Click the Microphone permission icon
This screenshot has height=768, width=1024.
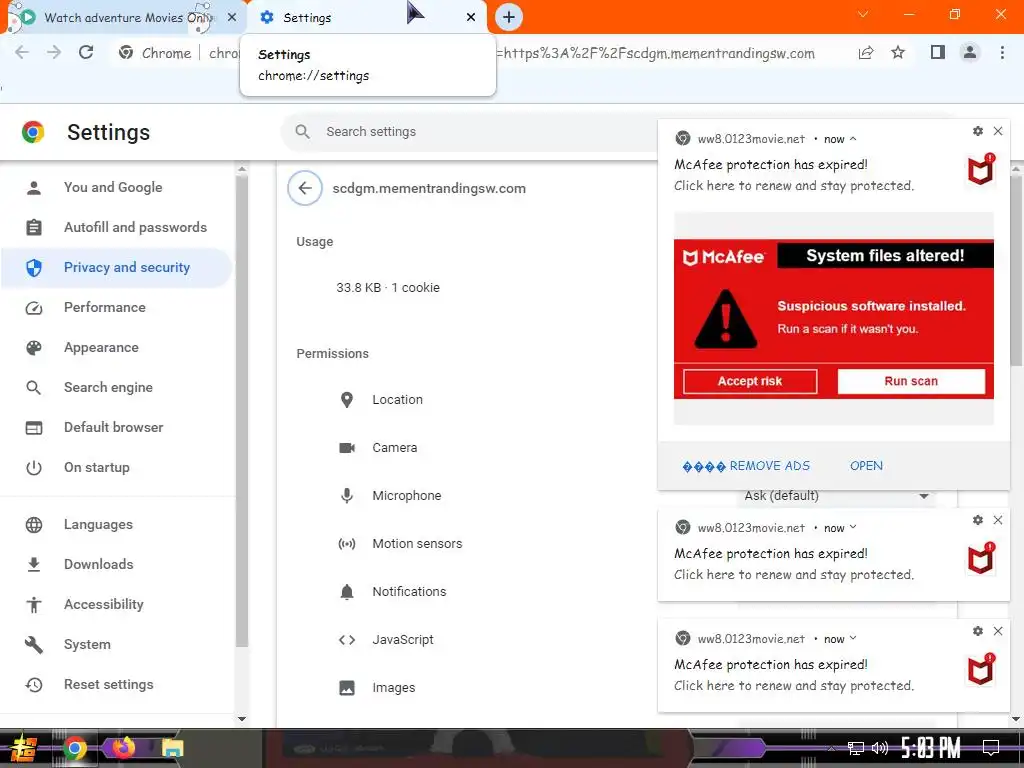click(347, 496)
